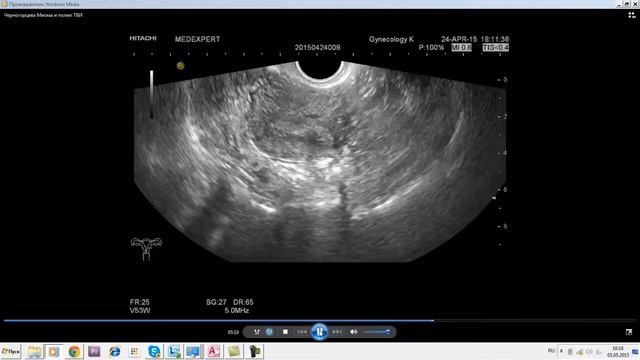Mute the player volume

(x=353, y=332)
